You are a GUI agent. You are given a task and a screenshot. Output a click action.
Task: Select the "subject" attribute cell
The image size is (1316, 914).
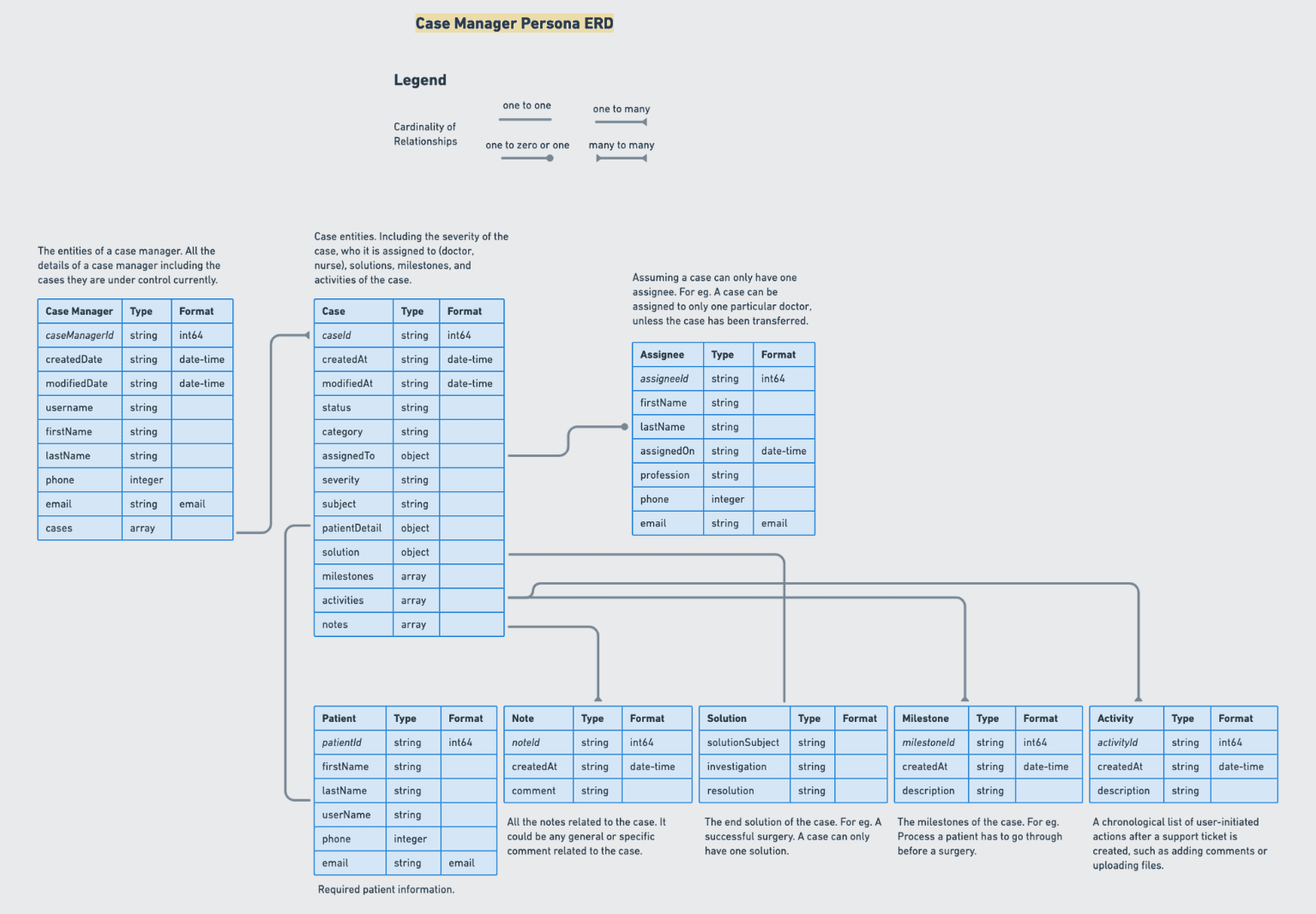pos(354,504)
